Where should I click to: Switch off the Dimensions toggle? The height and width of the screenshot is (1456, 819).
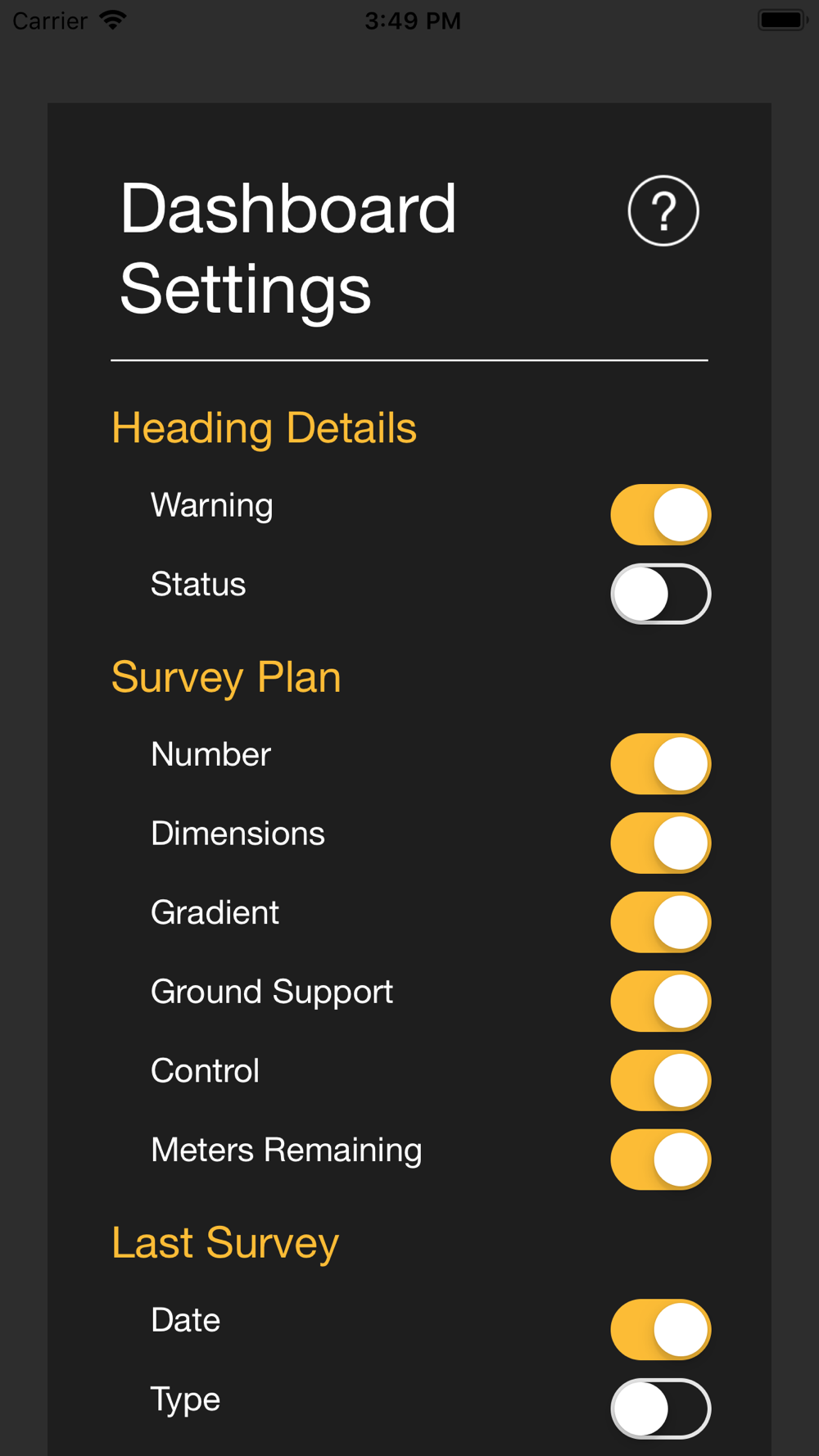pos(660,843)
